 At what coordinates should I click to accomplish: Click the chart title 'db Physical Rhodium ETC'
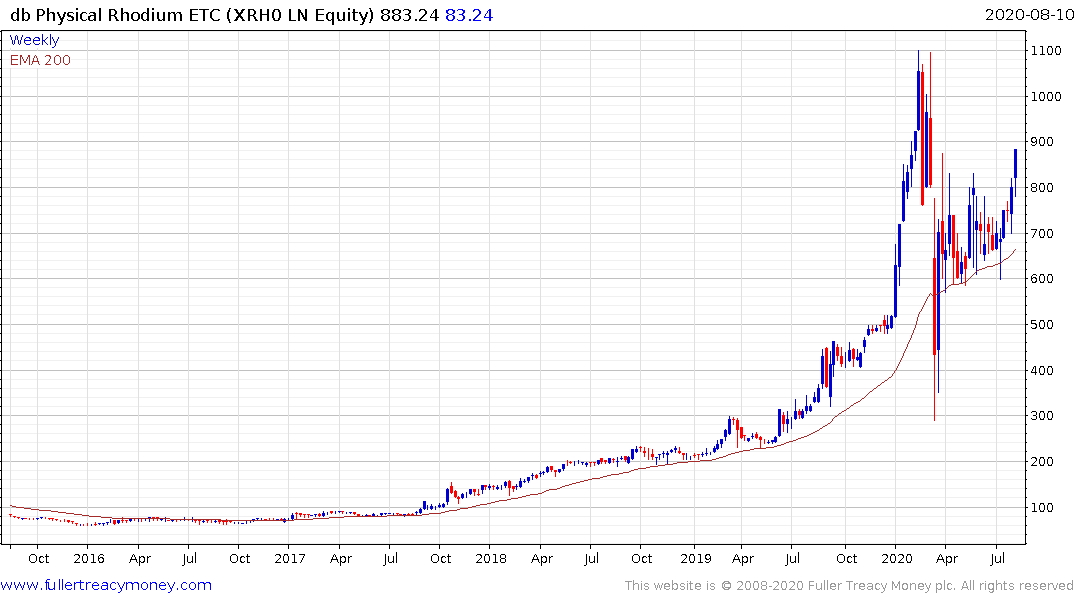pos(116,15)
